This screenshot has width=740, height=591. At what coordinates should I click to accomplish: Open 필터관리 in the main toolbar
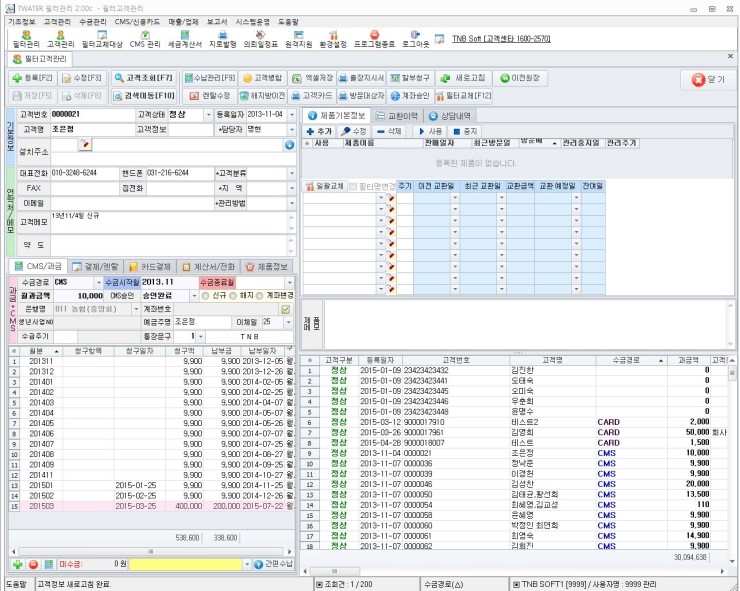pyautogui.click(x=26, y=39)
